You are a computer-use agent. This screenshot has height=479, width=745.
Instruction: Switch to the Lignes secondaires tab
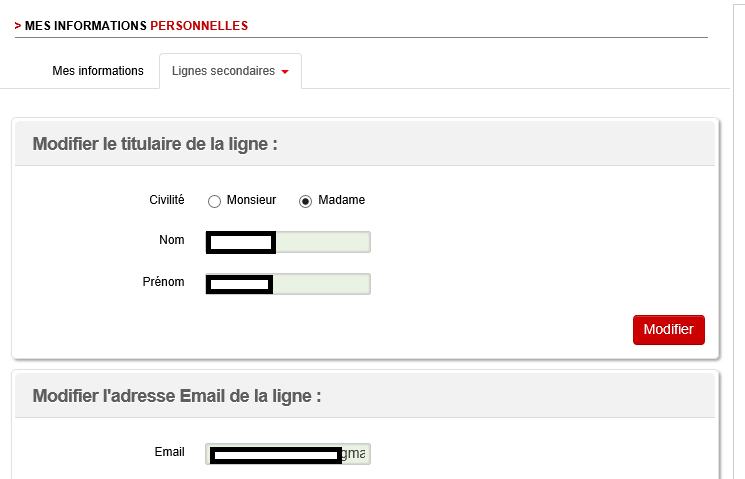point(223,71)
